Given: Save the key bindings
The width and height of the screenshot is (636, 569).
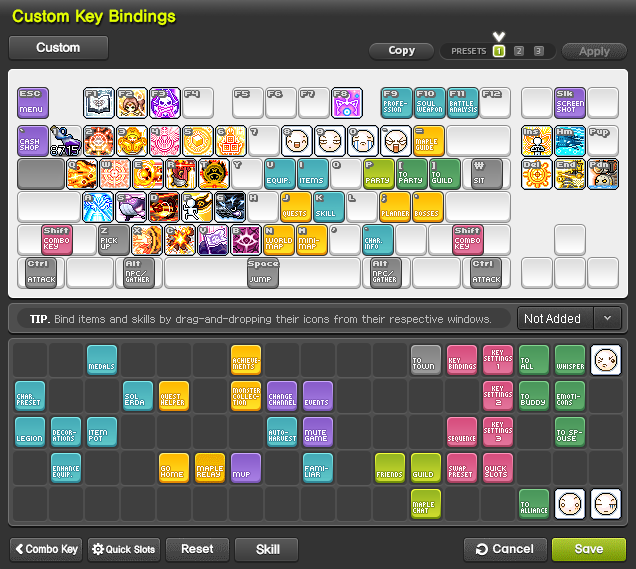Looking at the screenshot, I should tap(588, 549).
